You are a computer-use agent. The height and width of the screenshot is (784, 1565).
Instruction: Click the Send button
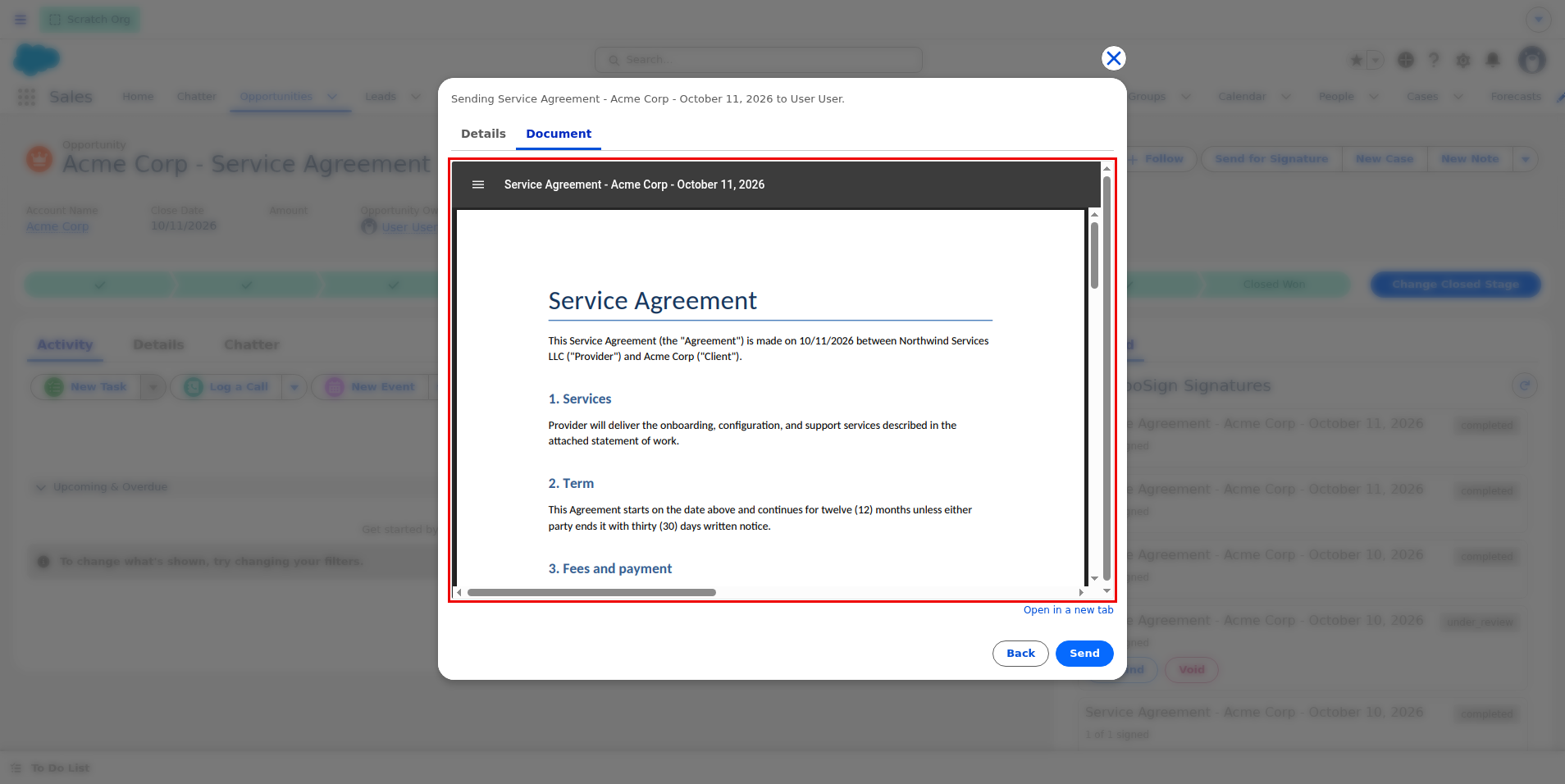[1084, 654]
